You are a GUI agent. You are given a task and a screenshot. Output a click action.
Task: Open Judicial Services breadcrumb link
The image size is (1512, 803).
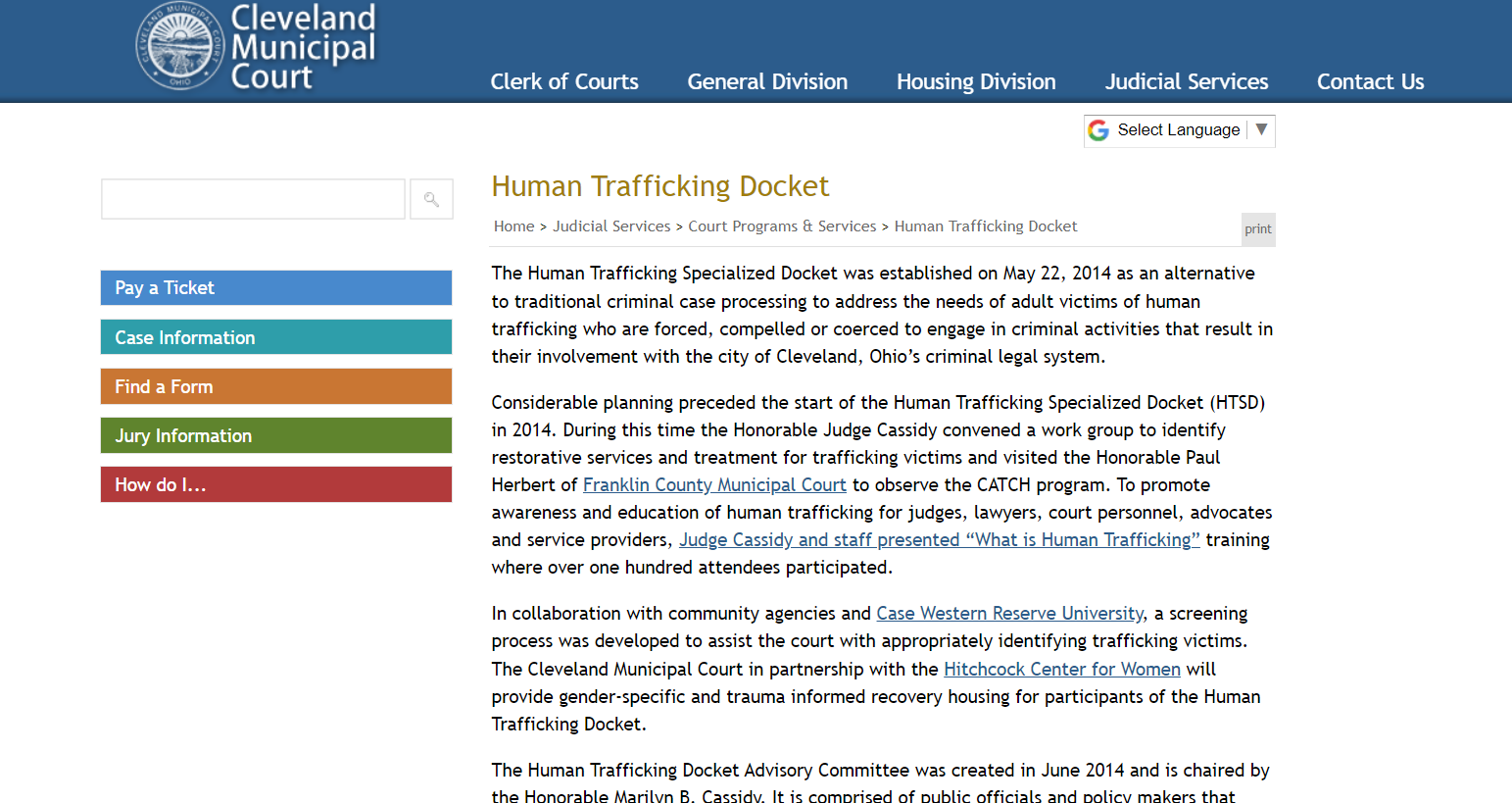pos(611,226)
